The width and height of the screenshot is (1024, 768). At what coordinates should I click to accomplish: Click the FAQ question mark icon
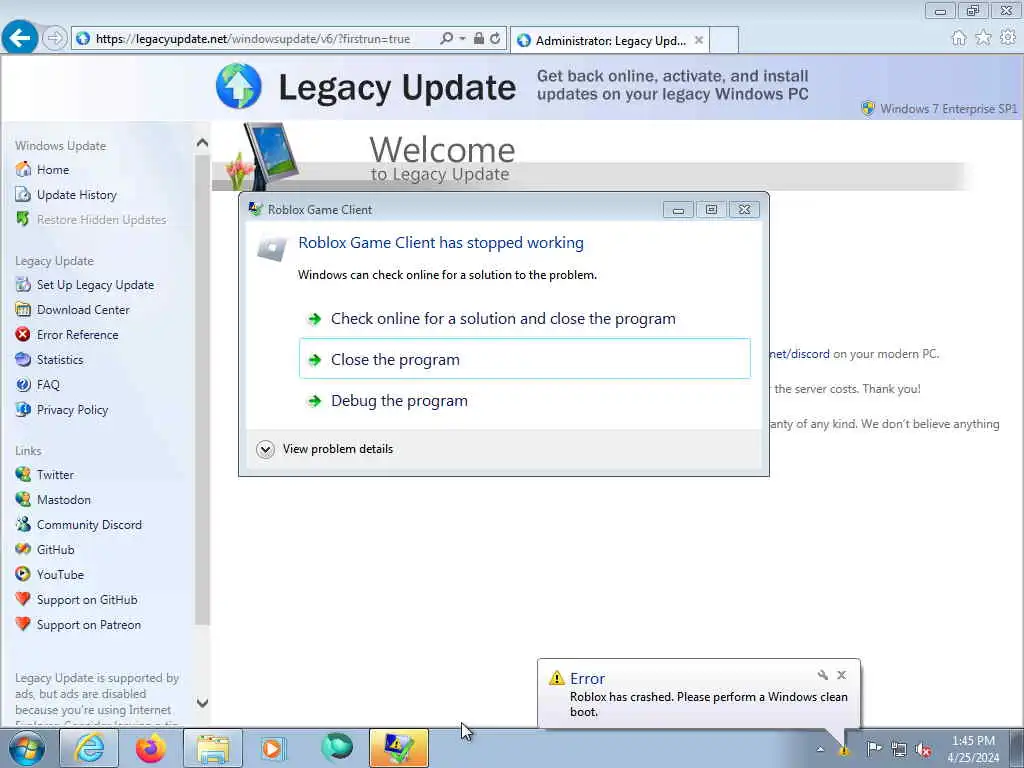tap(23, 385)
